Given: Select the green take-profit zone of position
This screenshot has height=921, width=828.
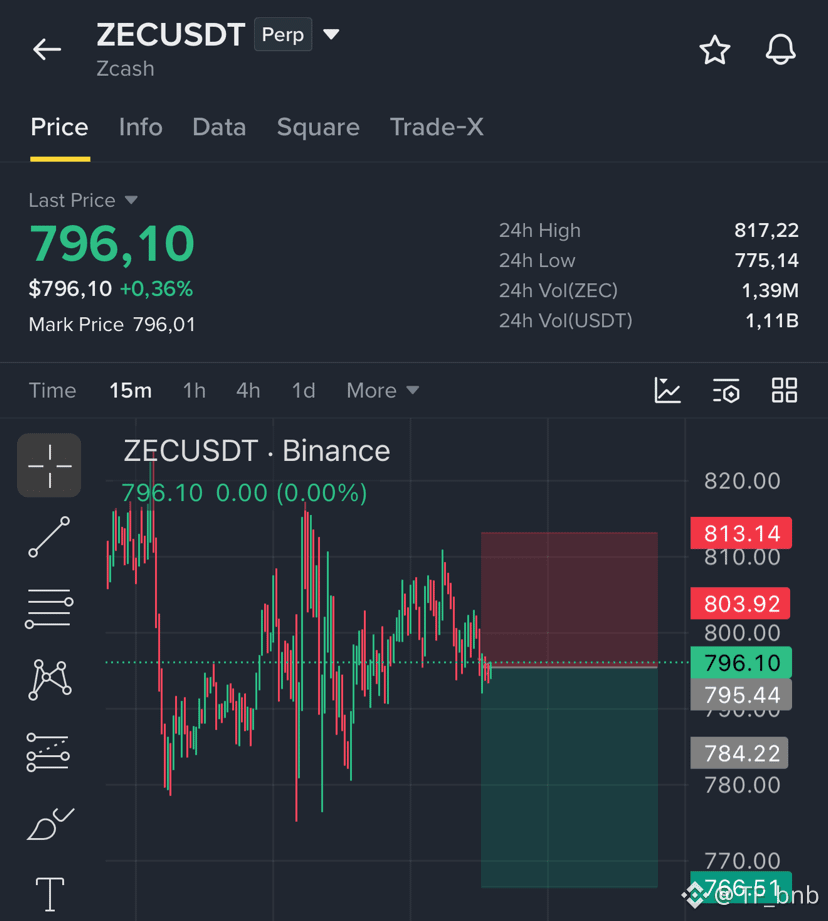Looking at the screenshot, I should coord(569,778).
